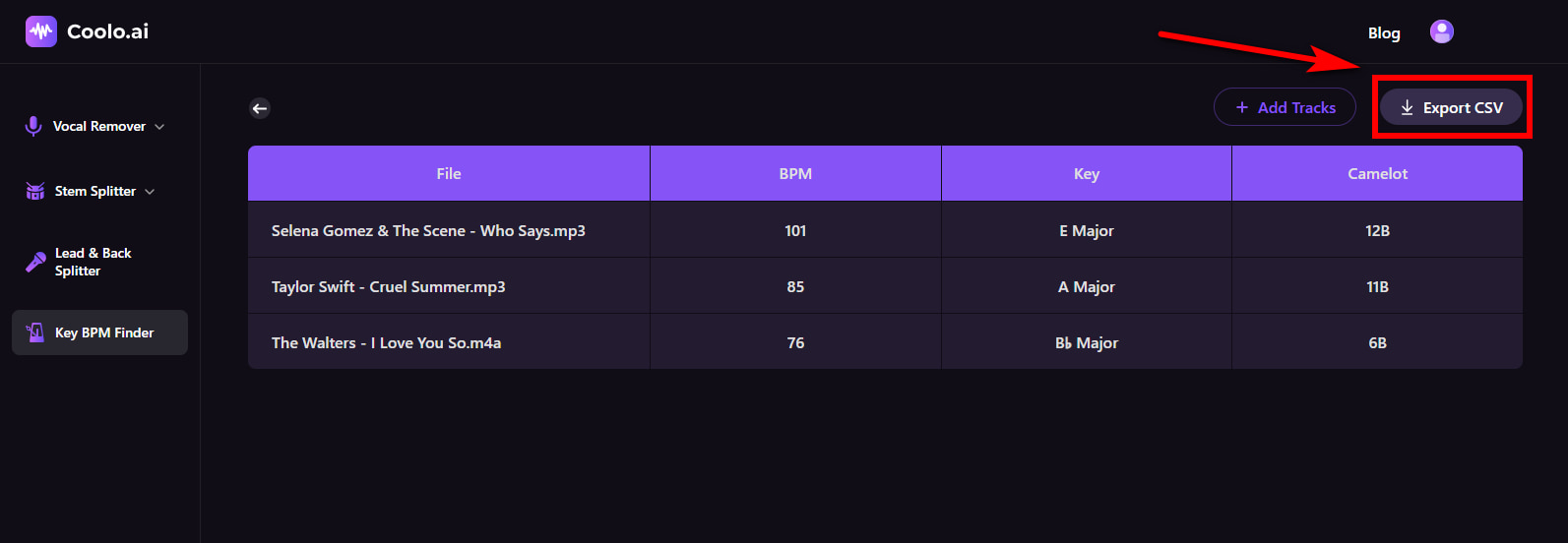Click The Walters - I Love You So.m4a

coord(386,343)
